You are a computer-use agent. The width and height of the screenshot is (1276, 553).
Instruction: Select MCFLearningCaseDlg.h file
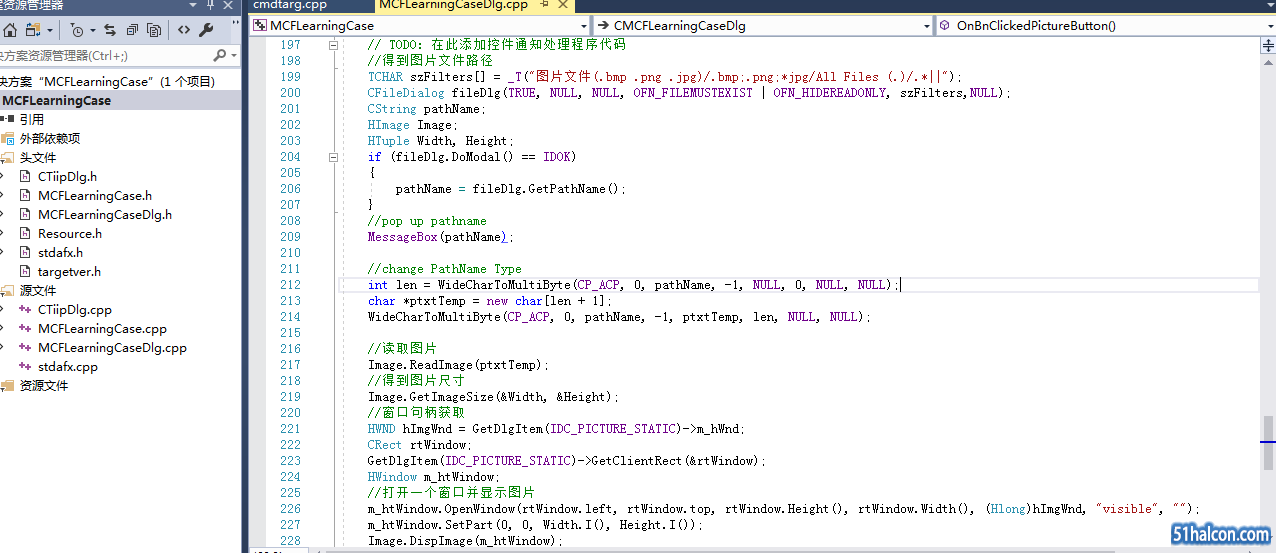click(x=105, y=214)
